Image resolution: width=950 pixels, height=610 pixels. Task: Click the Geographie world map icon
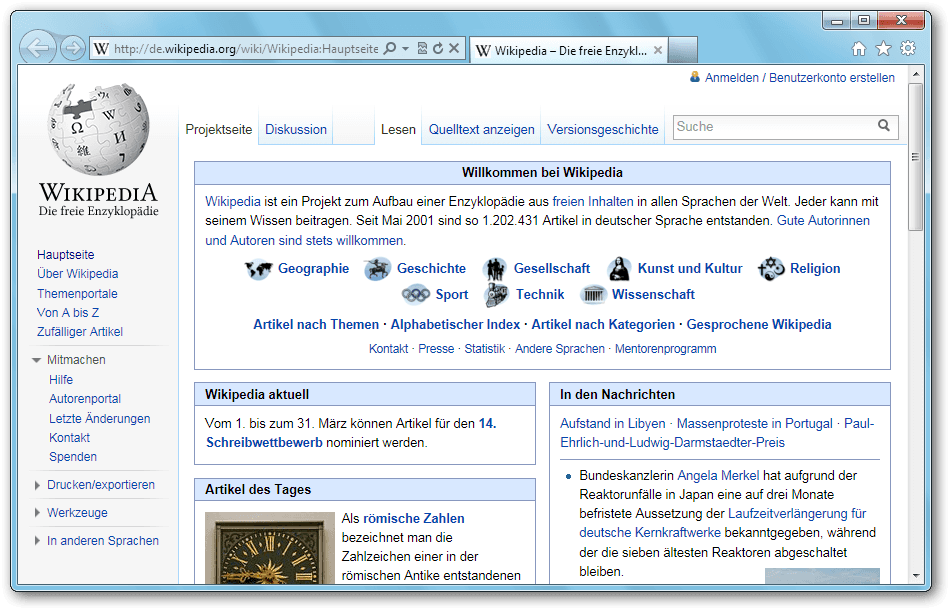click(259, 269)
